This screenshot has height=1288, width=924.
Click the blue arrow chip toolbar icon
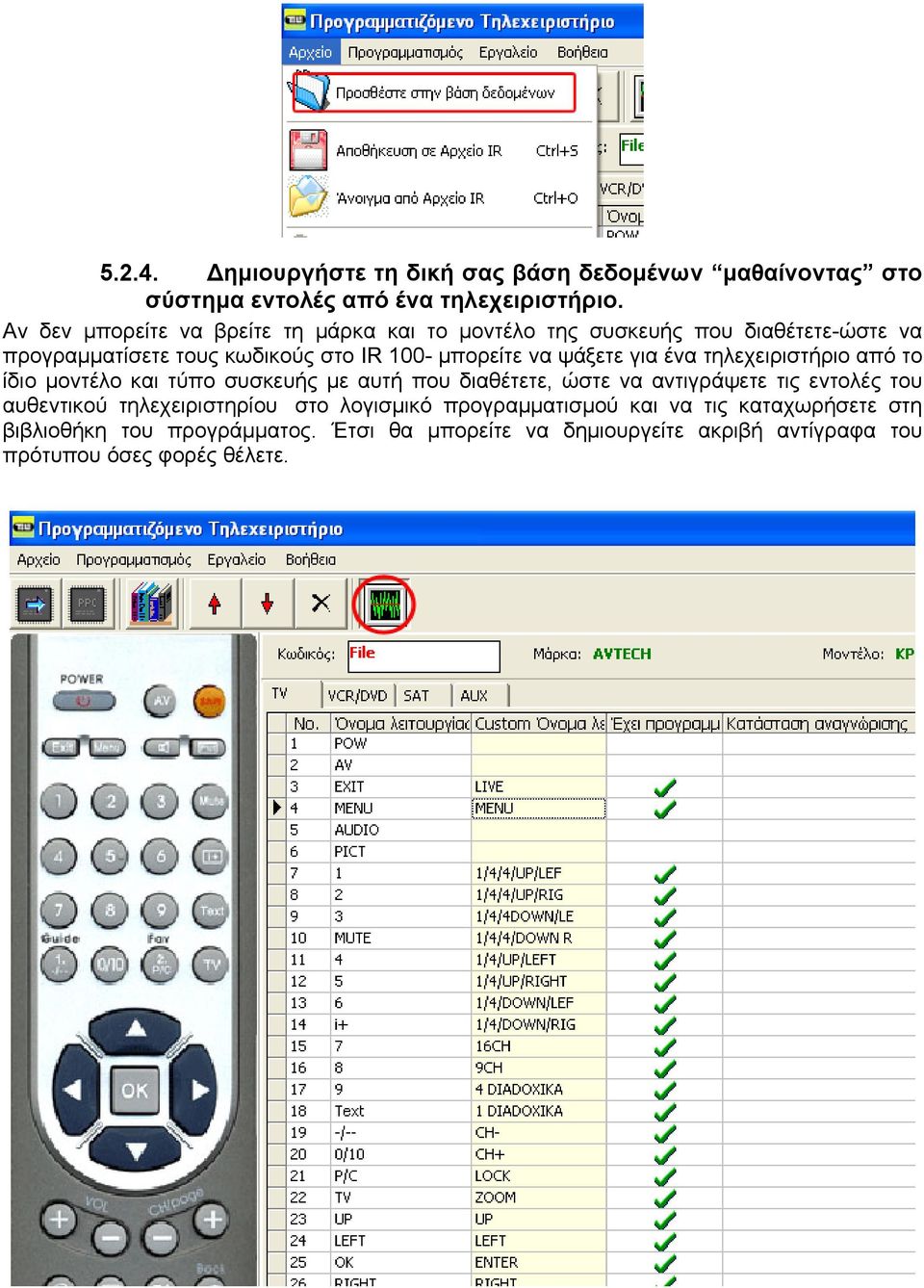tap(36, 605)
